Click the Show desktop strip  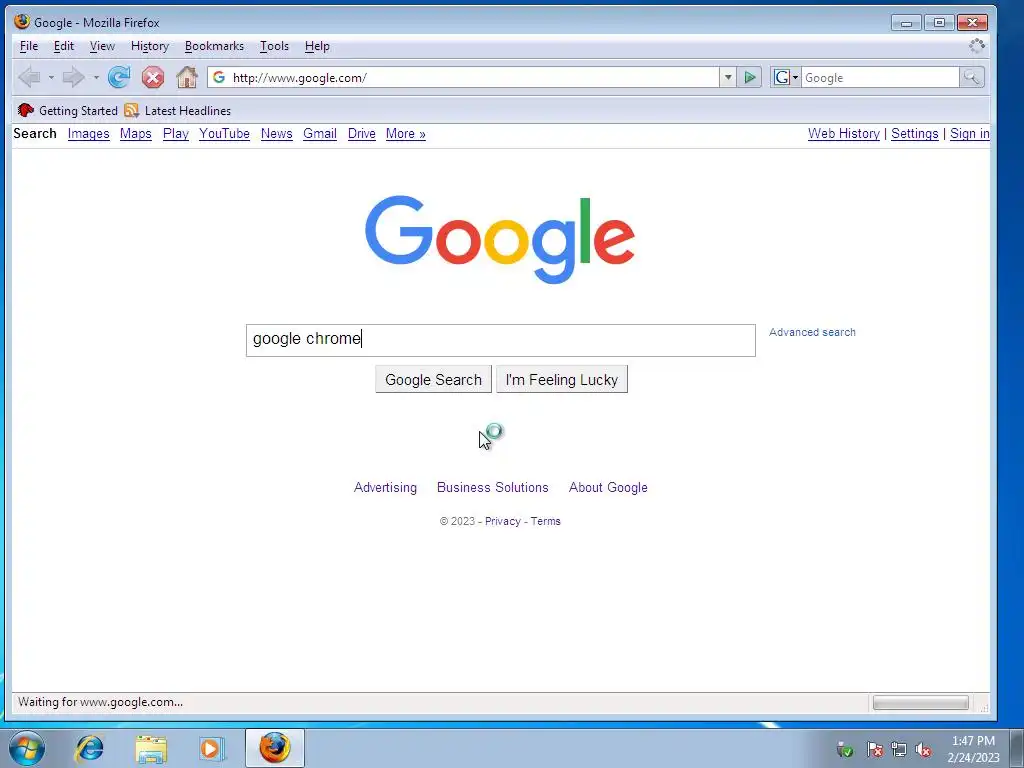click(x=1017, y=748)
